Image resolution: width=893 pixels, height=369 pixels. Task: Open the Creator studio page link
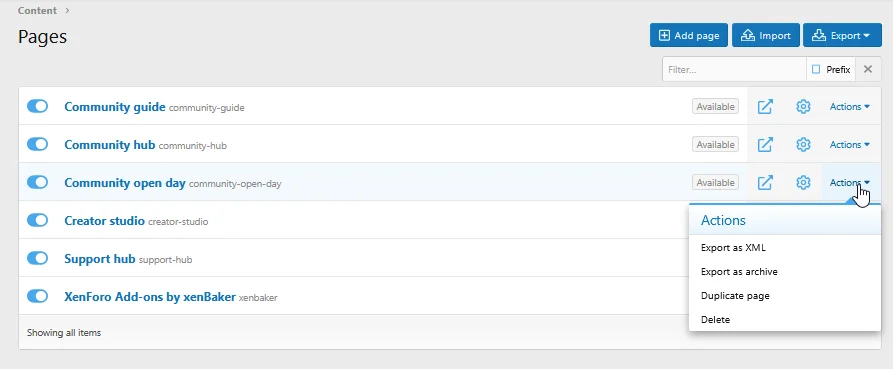pos(104,220)
